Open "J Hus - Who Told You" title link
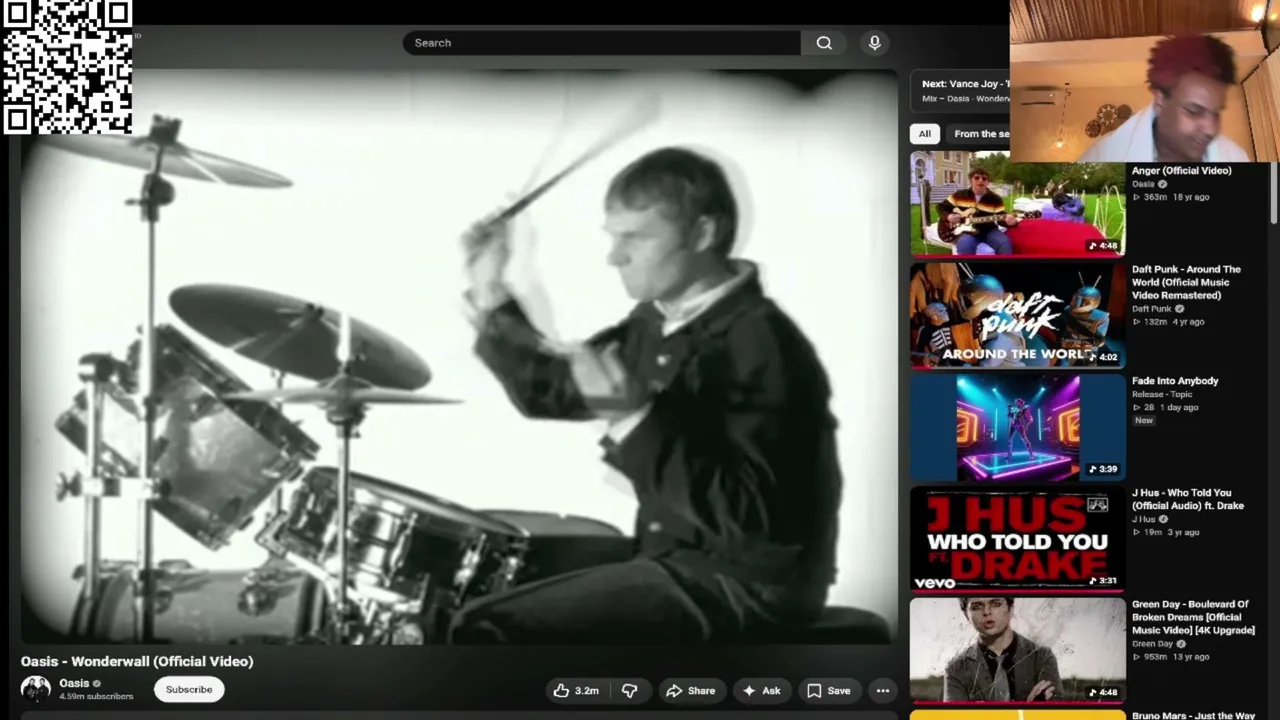This screenshot has width=1280, height=720. (1188, 499)
